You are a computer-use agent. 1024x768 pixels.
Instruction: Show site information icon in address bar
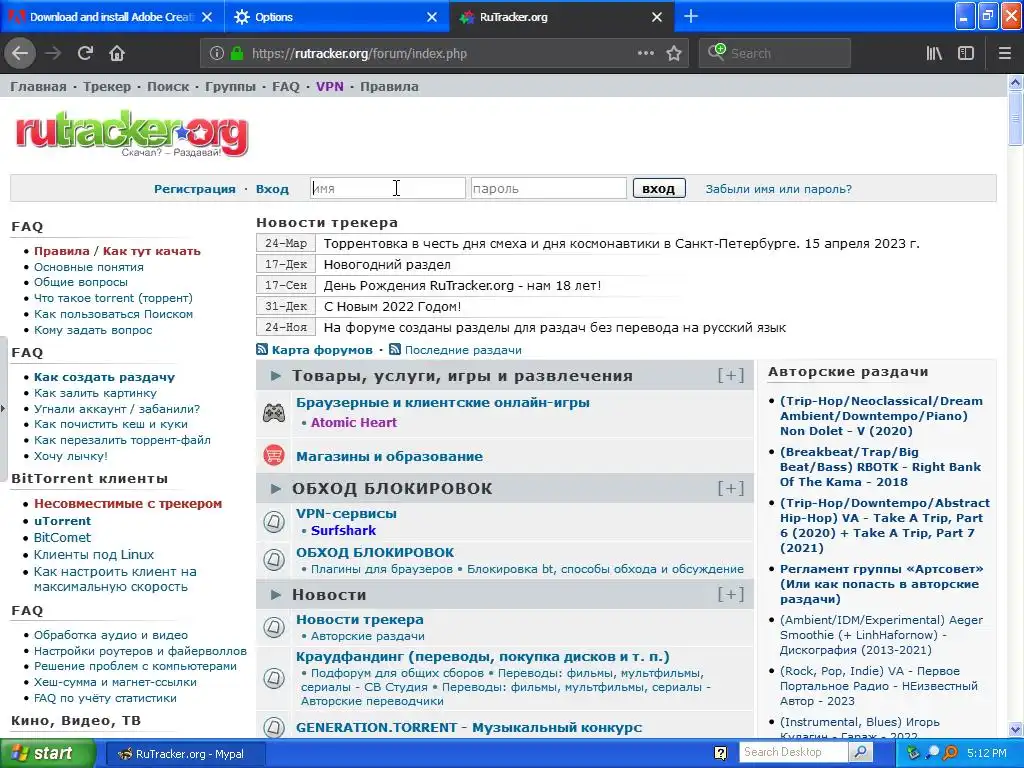pyautogui.click(x=217, y=54)
